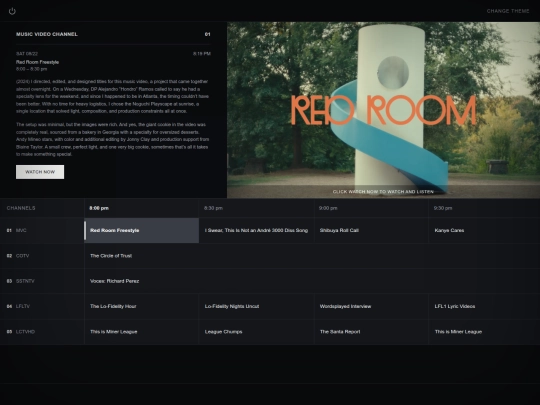Click the WATCH NOW button
Screen dimensions: 540x405
[40, 172]
